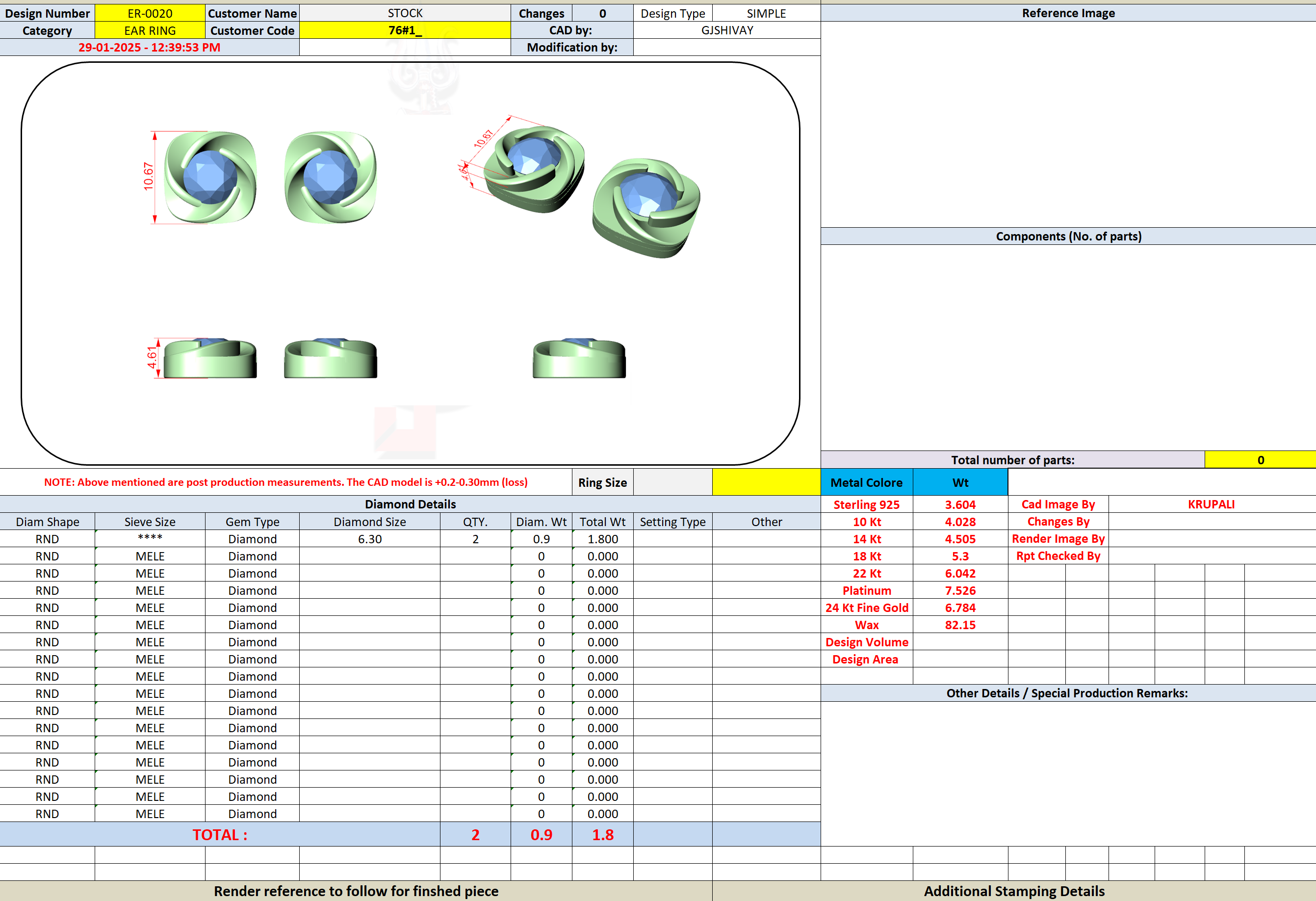Image resolution: width=1316 pixels, height=901 pixels.
Task: Select the Platinum weight 7.526 cell
Action: (960, 590)
